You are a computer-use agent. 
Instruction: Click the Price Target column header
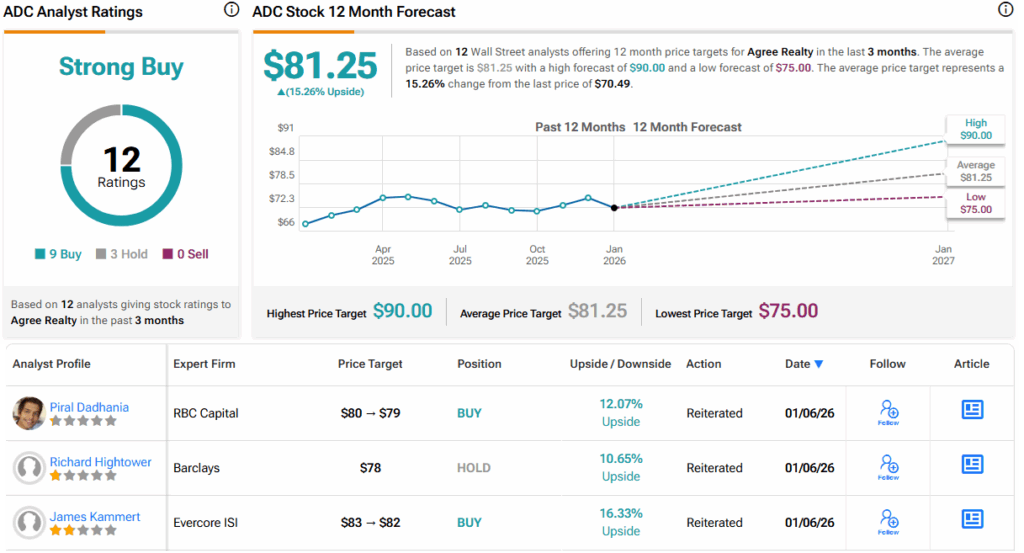click(x=370, y=364)
